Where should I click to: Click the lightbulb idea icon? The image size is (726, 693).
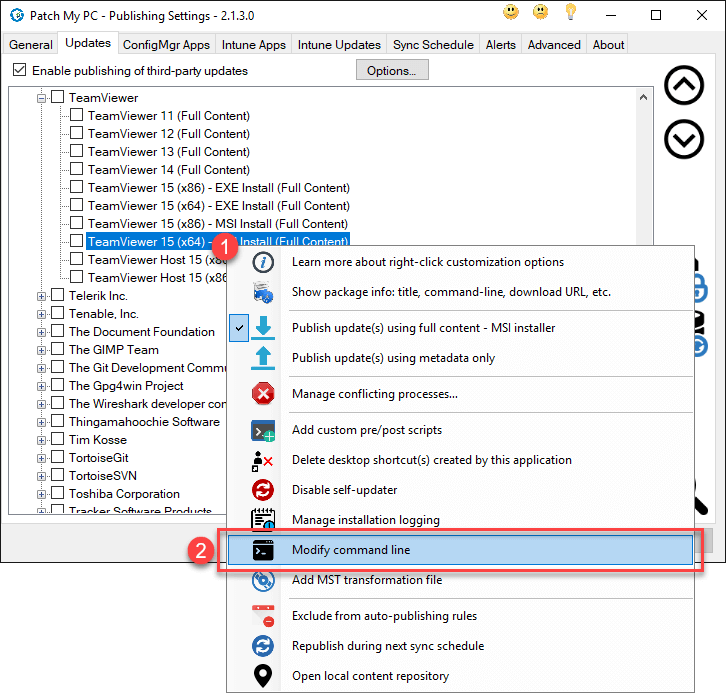[x=571, y=12]
